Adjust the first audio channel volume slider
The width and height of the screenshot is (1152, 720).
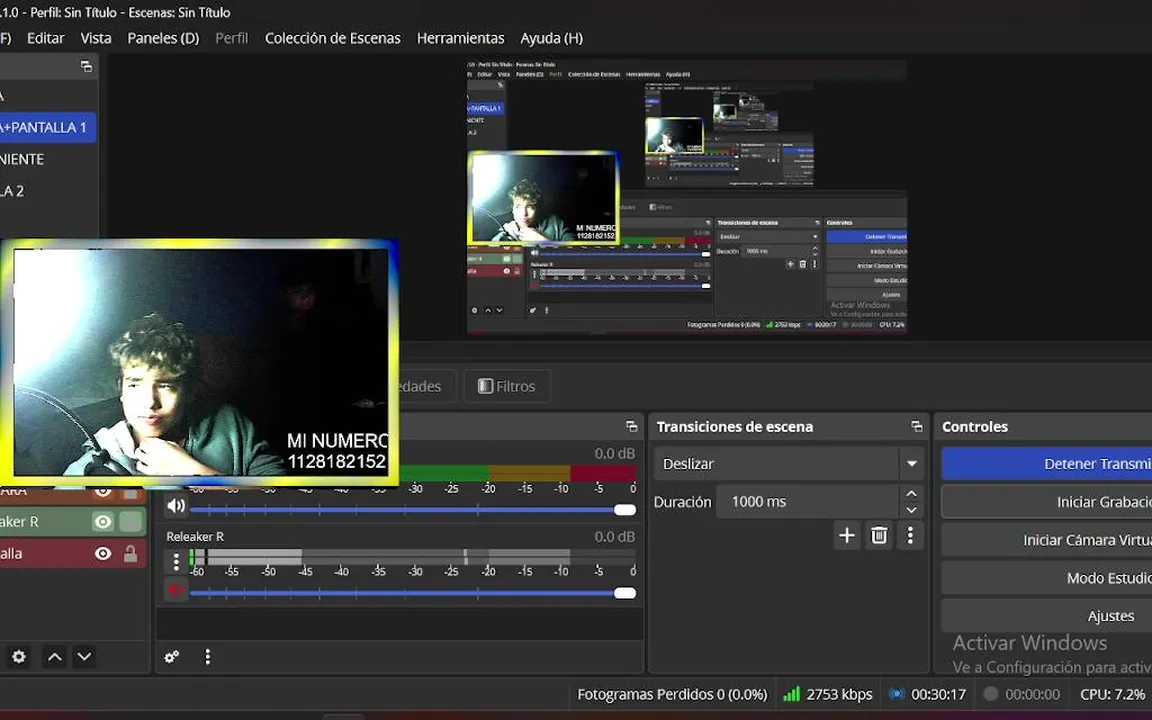coord(413,510)
